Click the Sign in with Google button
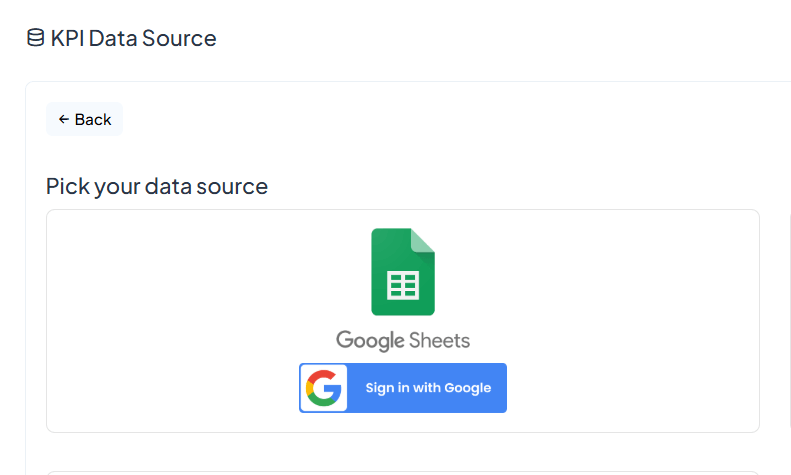791x475 pixels. (403, 388)
